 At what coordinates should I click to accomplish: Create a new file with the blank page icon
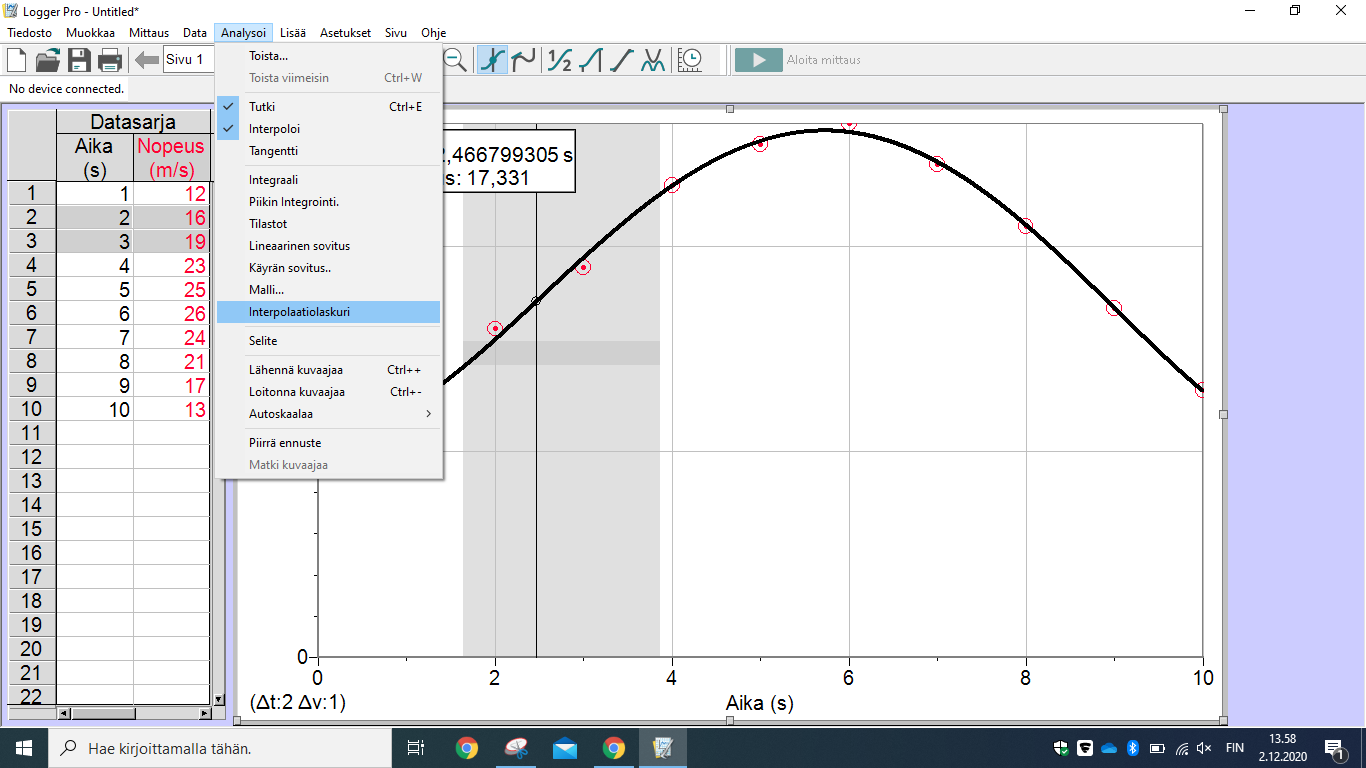(17, 60)
